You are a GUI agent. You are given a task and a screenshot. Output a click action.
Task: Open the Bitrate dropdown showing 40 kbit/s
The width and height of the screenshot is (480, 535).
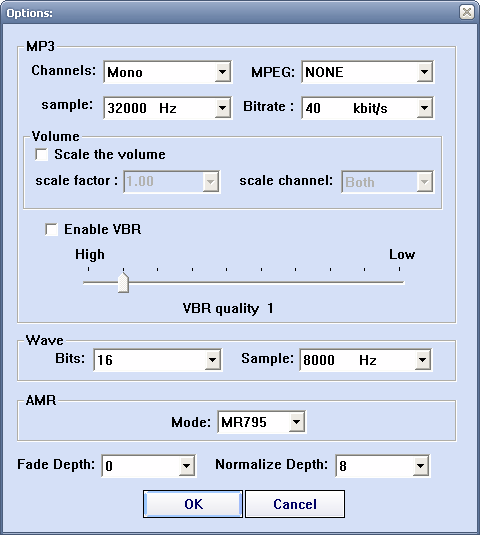click(x=367, y=108)
